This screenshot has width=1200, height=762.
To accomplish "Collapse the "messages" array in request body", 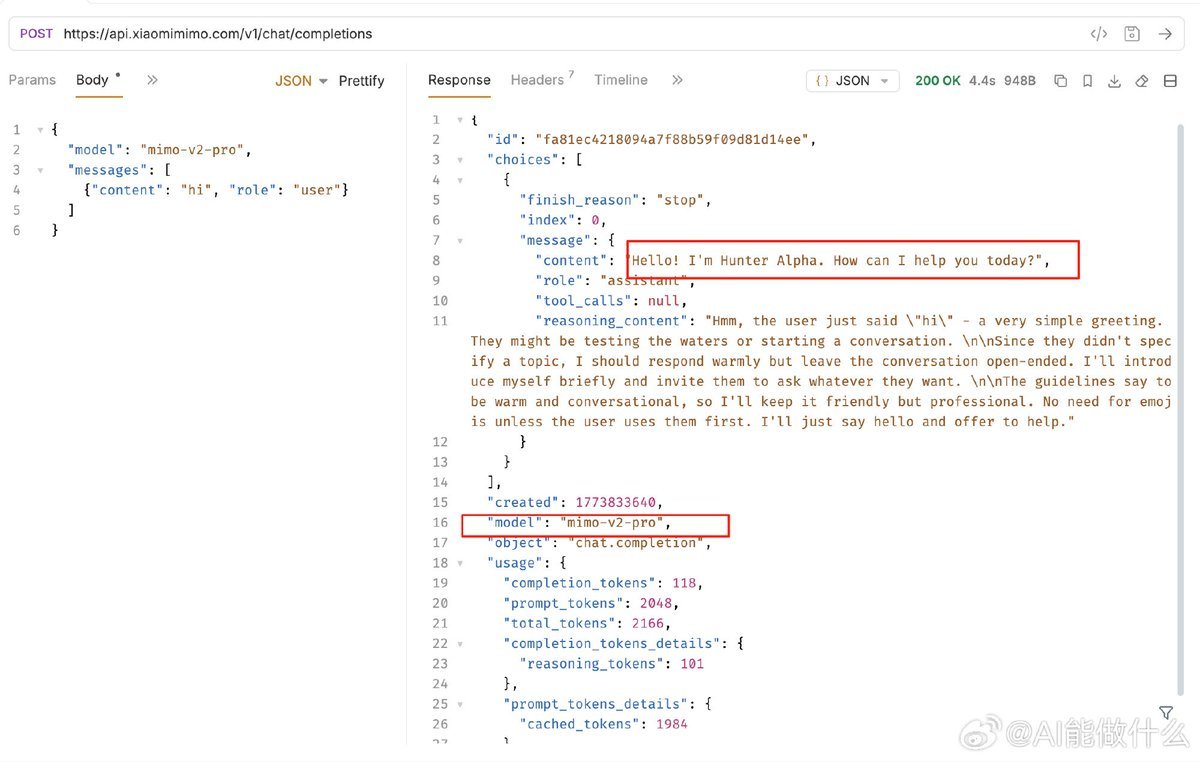I will point(40,170).
